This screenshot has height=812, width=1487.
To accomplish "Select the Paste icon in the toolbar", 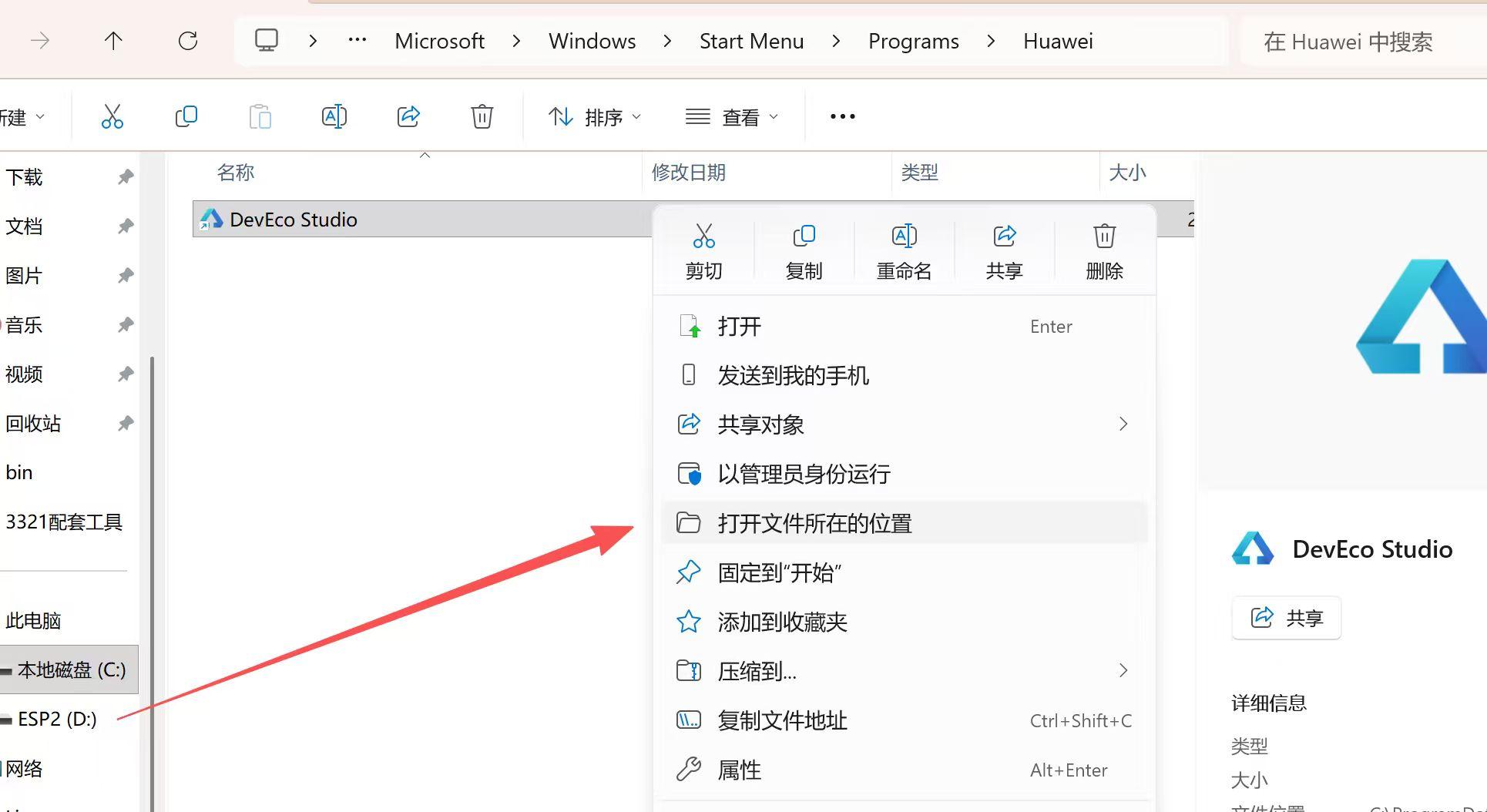I will click(x=260, y=116).
